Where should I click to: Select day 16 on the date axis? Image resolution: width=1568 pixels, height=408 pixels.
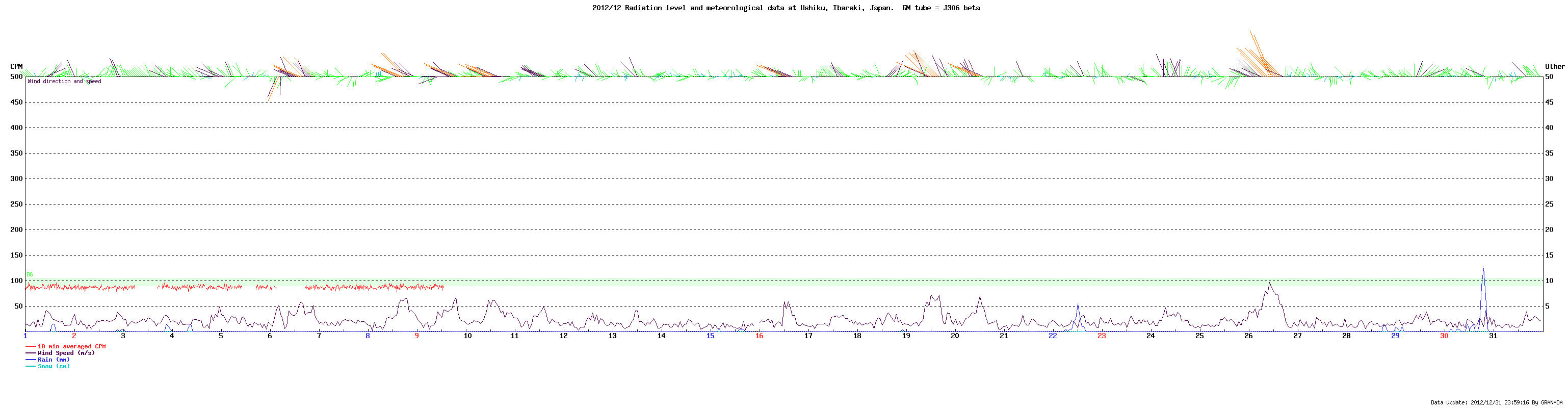pos(759,336)
